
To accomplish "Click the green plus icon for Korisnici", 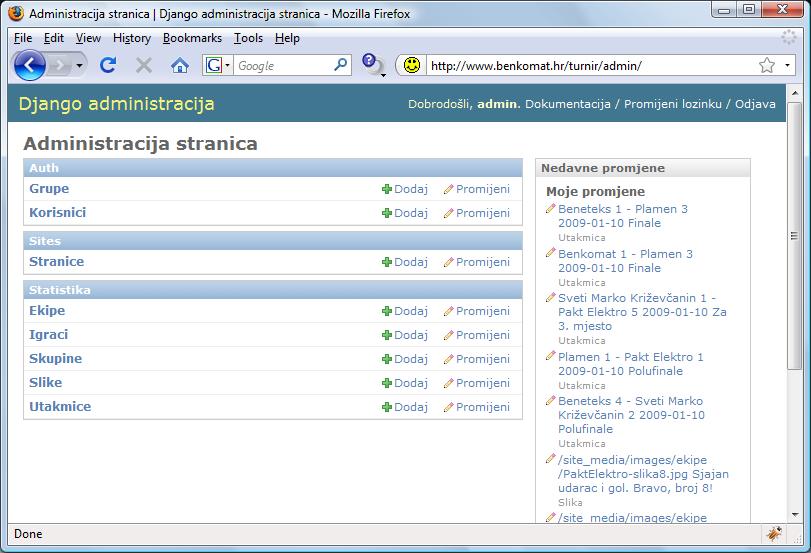I will [386, 213].
